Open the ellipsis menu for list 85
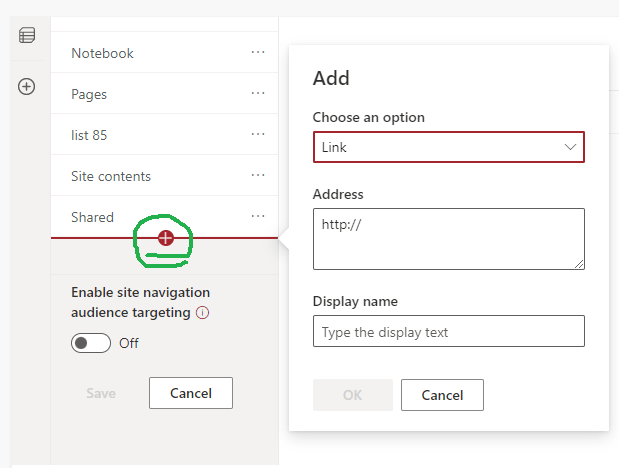The width and height of the screenshot is (619, 468). [258, 134]
